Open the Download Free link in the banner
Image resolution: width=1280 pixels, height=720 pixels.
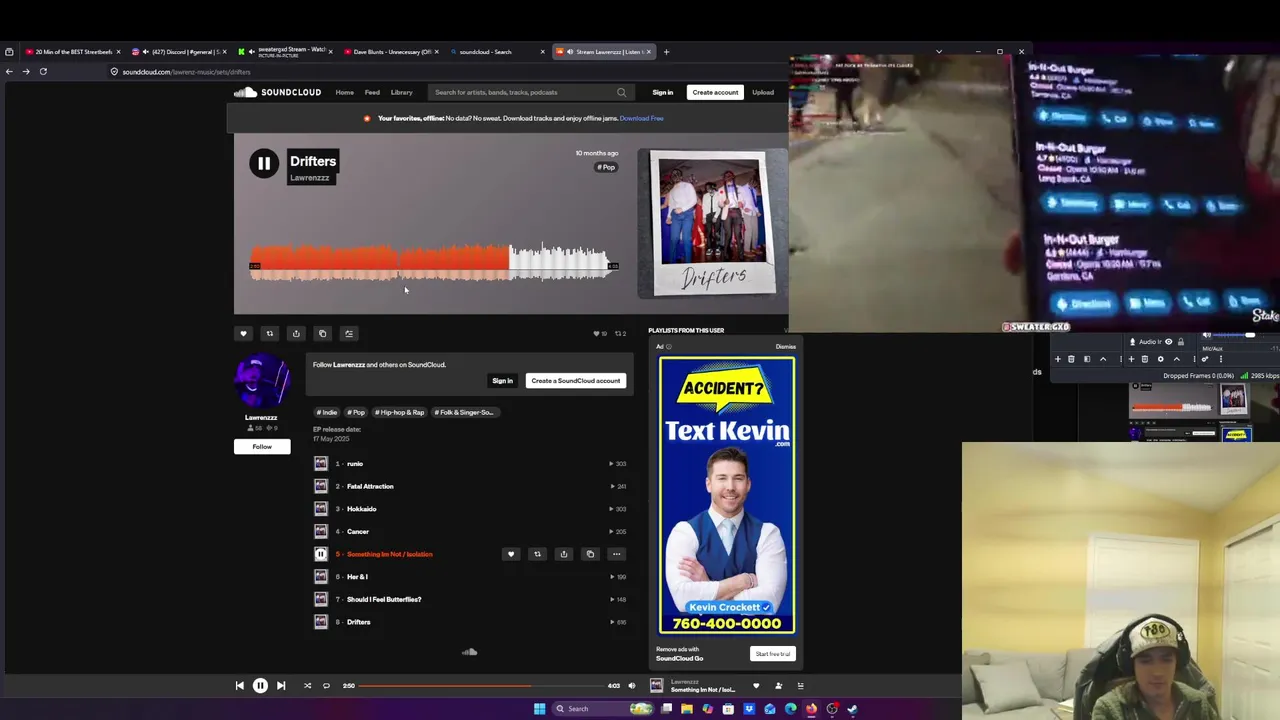(x=642, y=118)
